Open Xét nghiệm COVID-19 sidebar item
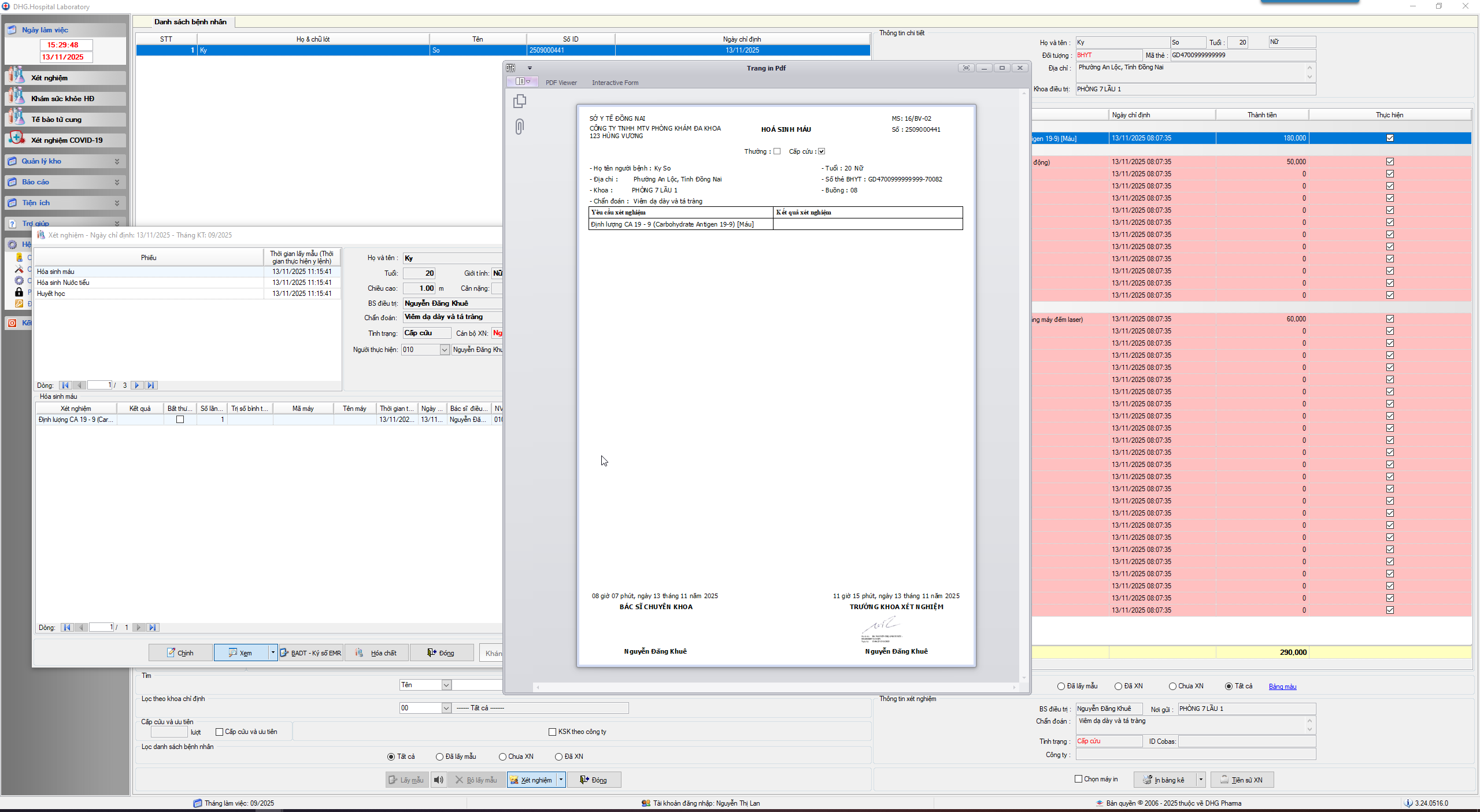This screenshot has height=812, width=1480. tap(66, 140)
